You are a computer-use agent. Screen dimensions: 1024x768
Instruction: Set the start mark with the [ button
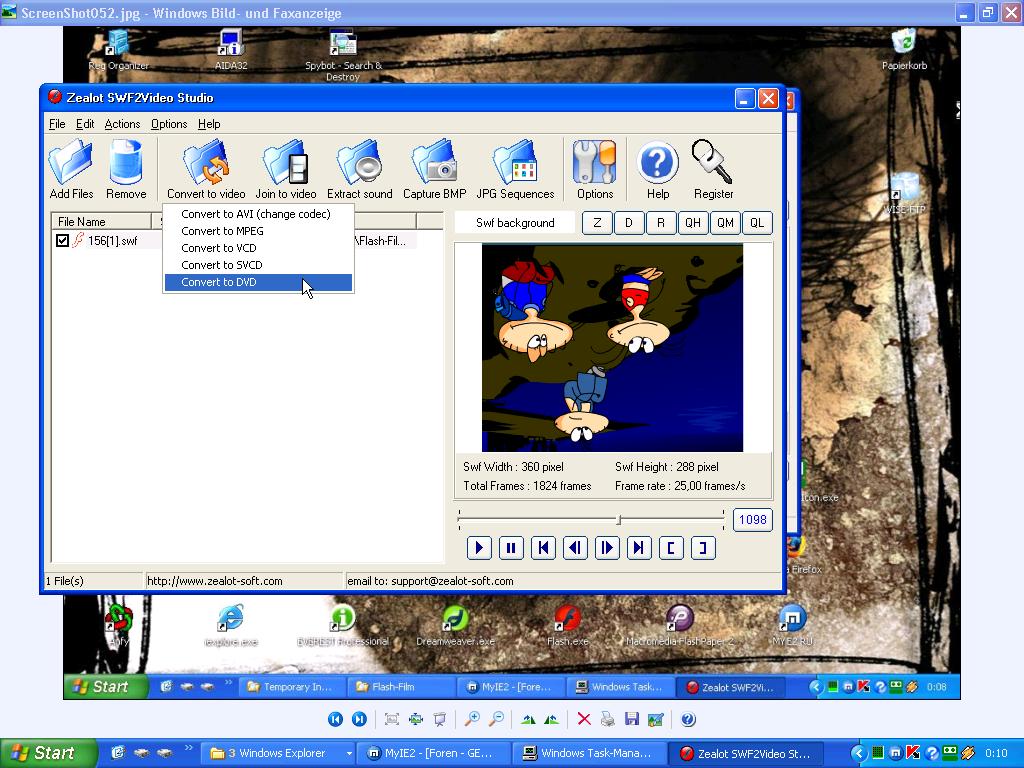click(x=671, y=547)
